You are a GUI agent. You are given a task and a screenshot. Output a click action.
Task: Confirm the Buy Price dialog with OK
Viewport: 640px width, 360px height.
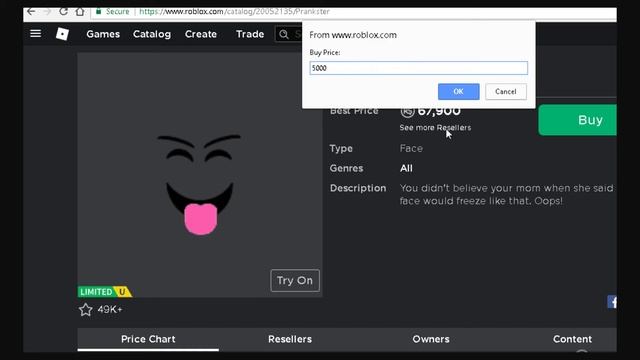pyautogui.click(x=458, y=91)
